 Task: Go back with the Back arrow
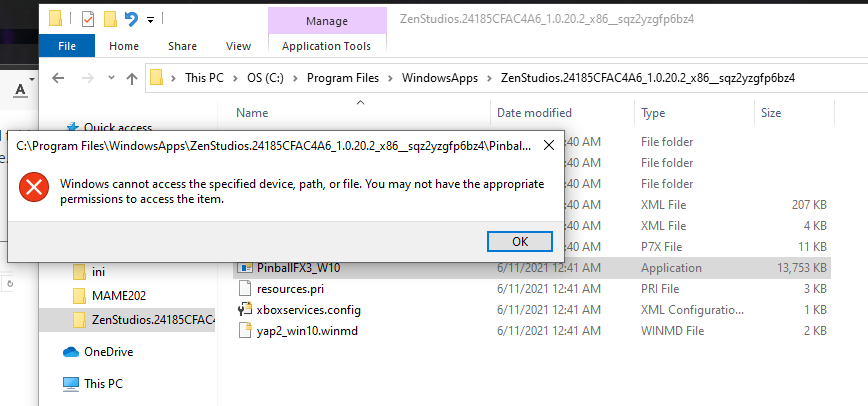click(59, 78)
